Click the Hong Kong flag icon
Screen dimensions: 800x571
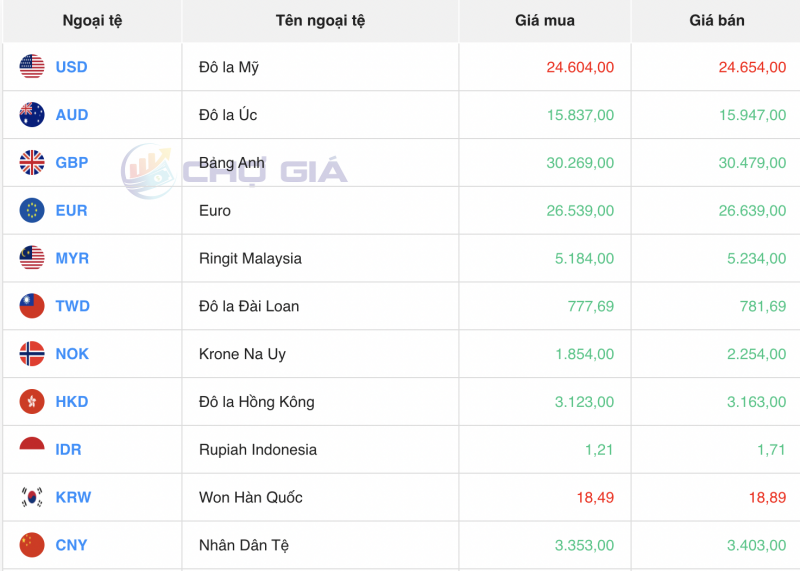pos(32,402)
